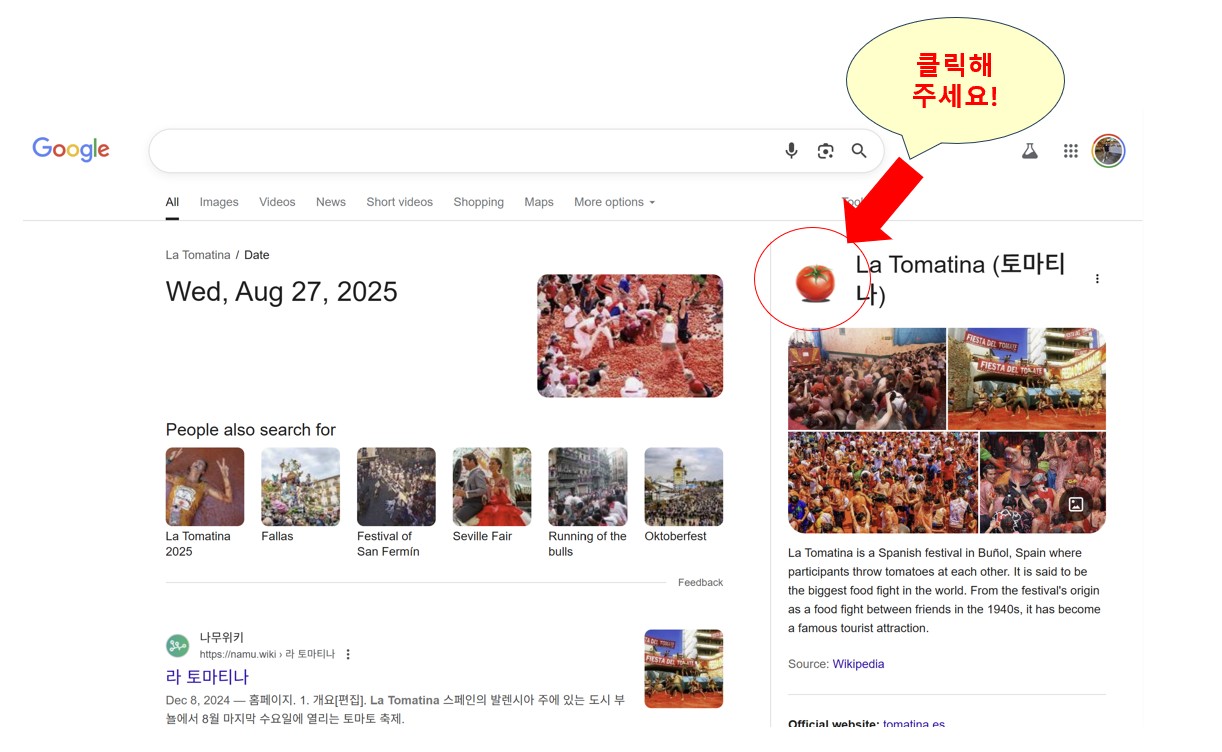The width and height of the screenshot is (1222, 752).
Task: Open La Tomatina 2025 suggestion card
Action: pos(205,502)
